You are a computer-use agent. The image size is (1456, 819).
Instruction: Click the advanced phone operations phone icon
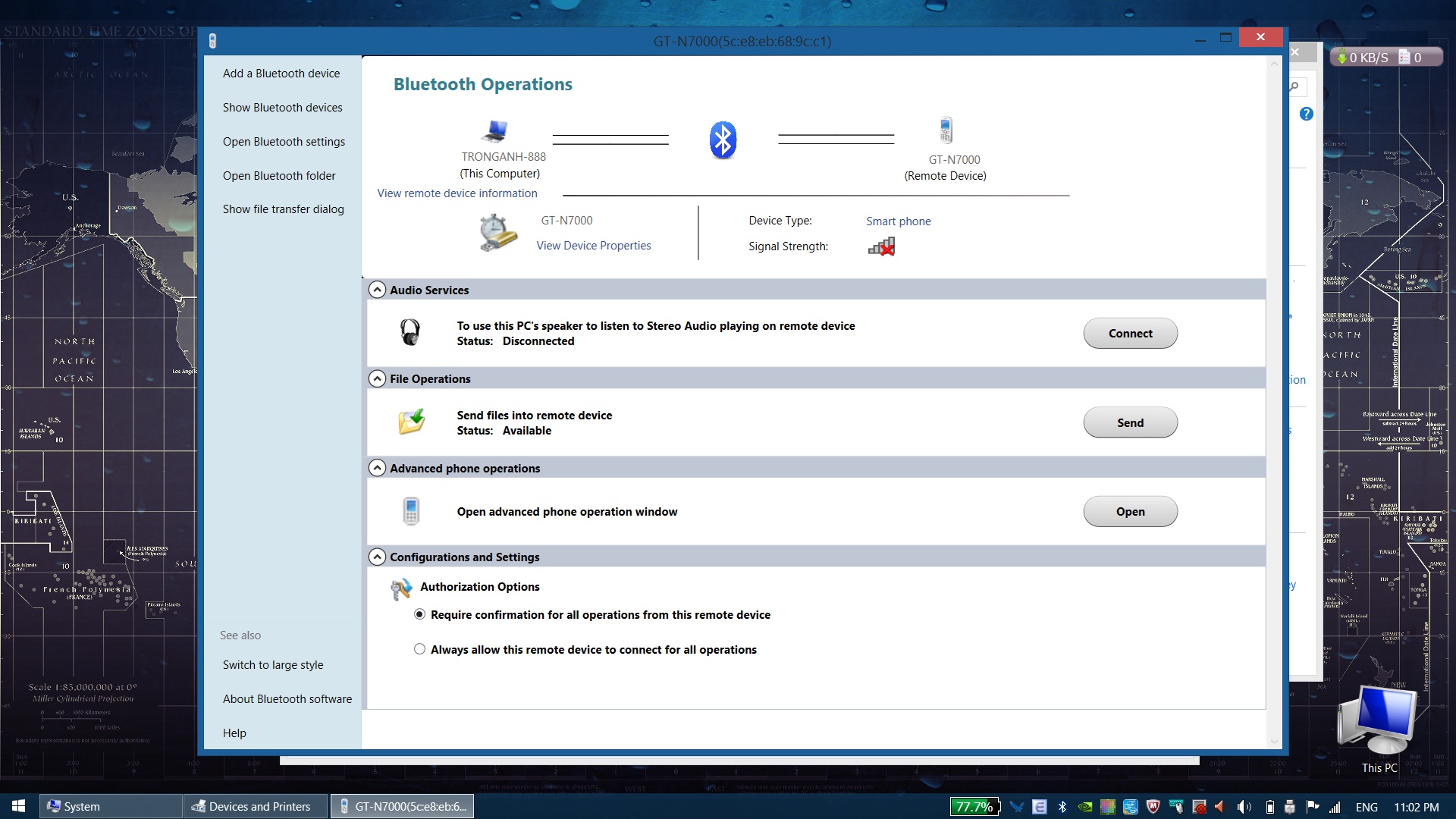[411, 511]
